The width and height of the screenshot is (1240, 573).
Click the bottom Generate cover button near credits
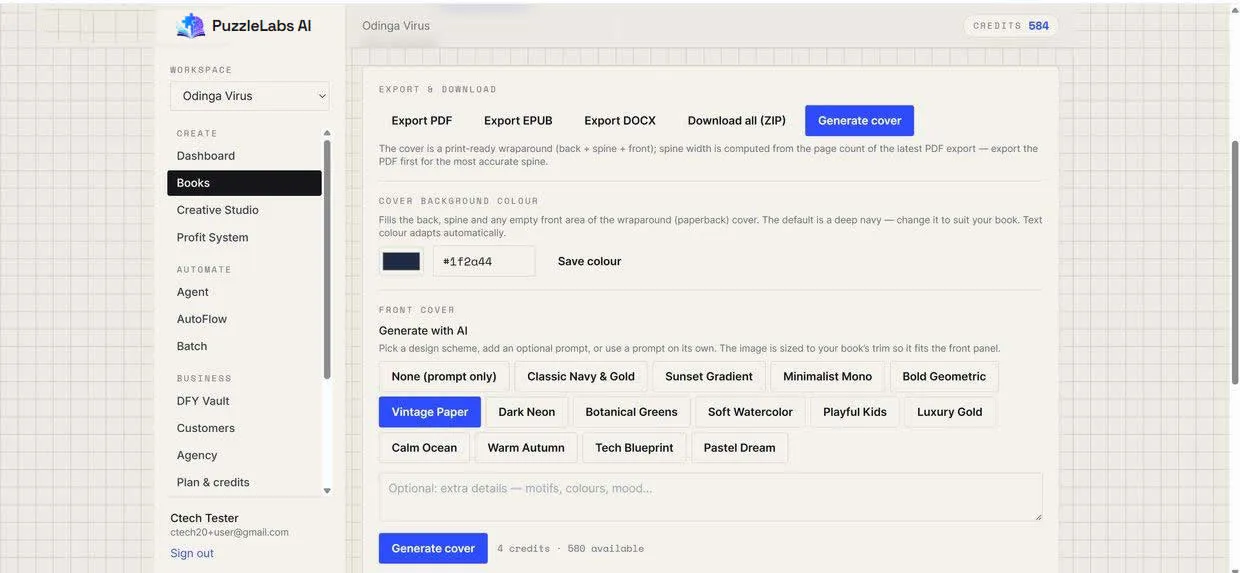click(x=433, y=548)
